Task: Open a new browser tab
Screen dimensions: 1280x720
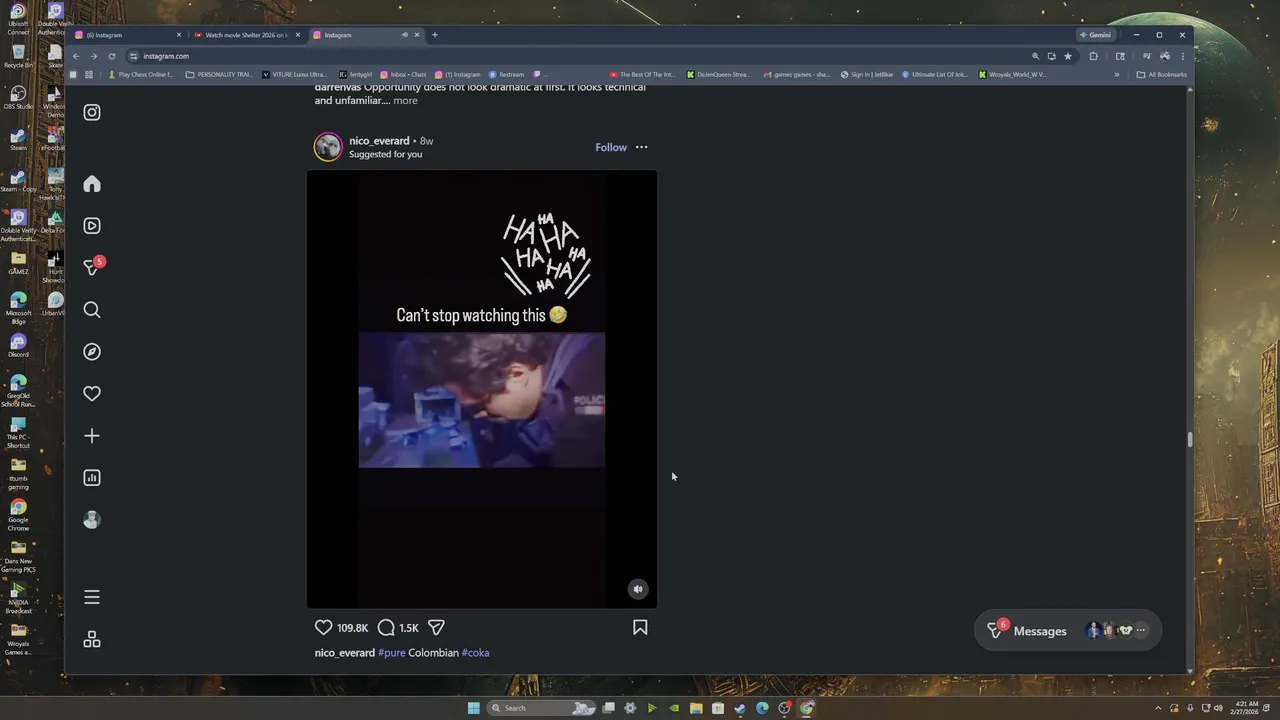Action: coord(434,35)
